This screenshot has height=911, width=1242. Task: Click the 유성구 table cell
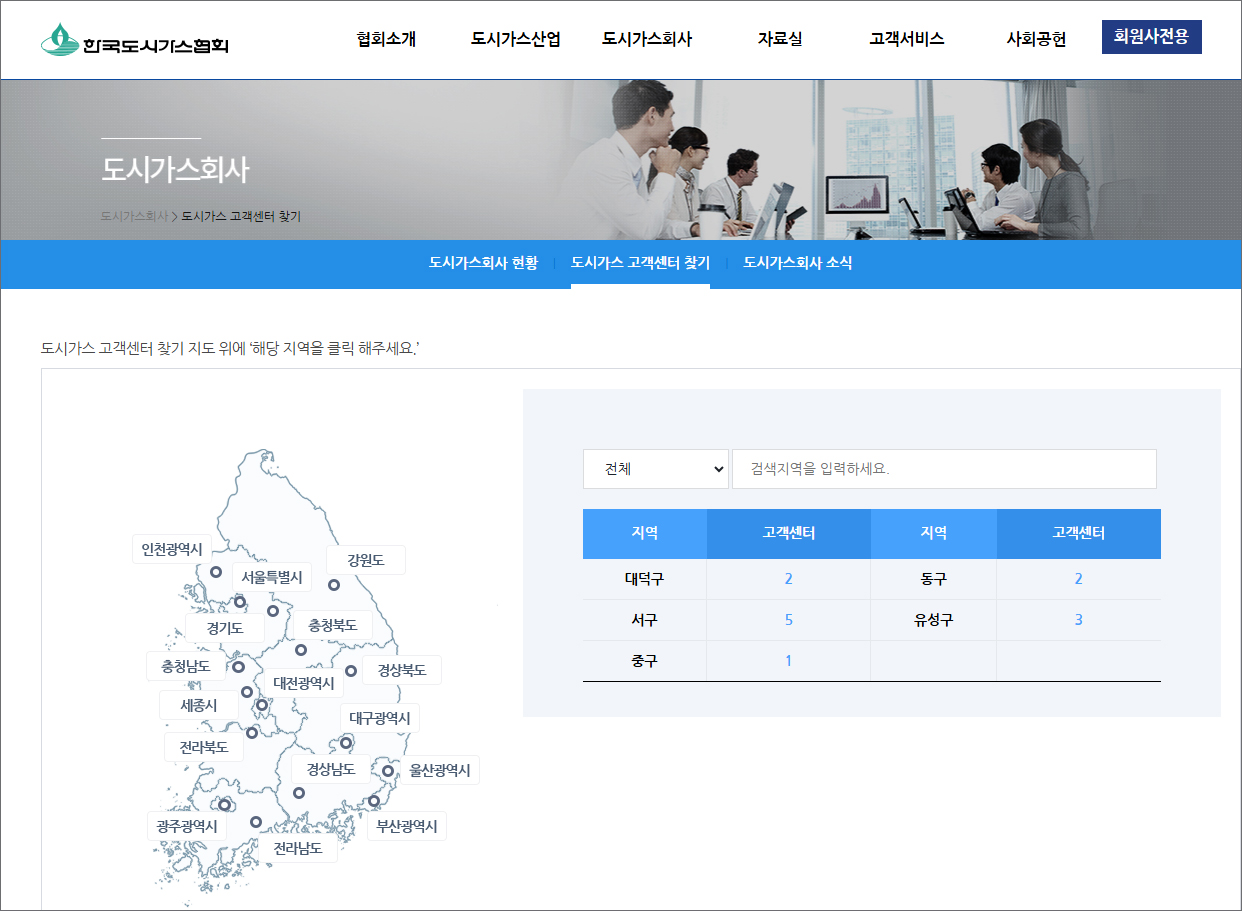[933, 620]
